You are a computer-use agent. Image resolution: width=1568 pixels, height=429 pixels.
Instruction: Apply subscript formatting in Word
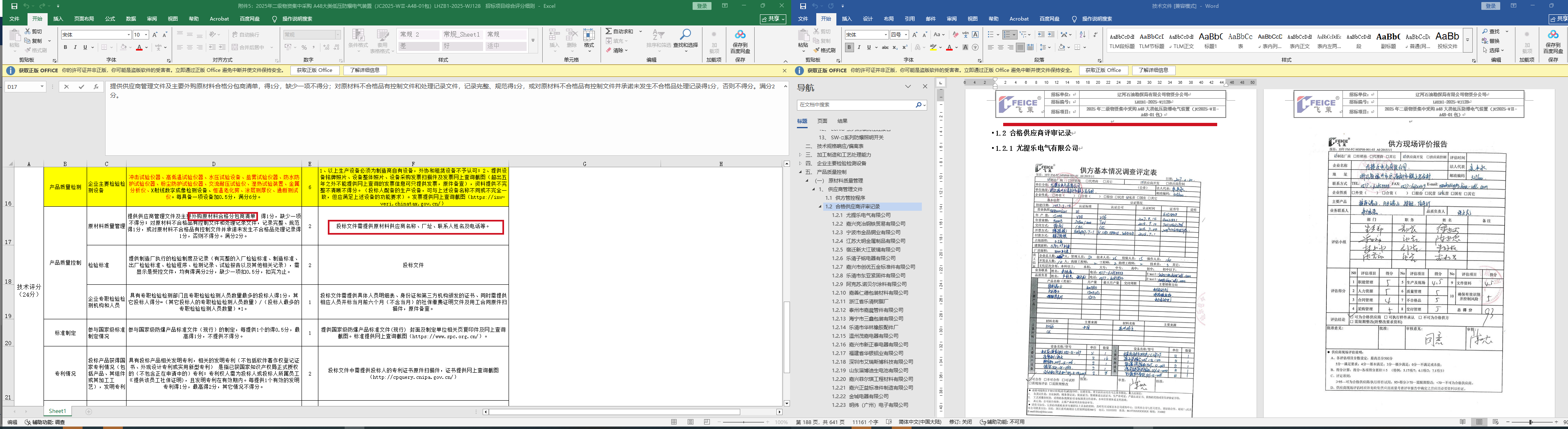click(x=896, y=48)
